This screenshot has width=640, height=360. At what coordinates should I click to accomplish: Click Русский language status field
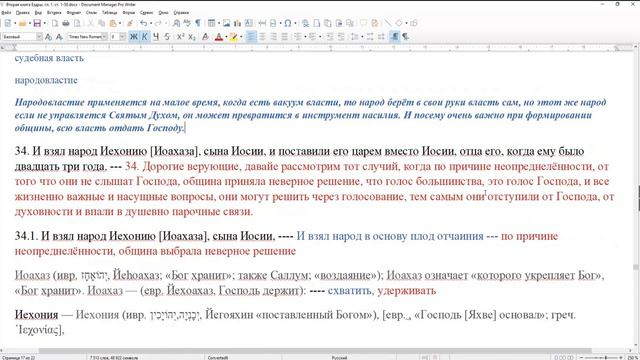(339, 358)
